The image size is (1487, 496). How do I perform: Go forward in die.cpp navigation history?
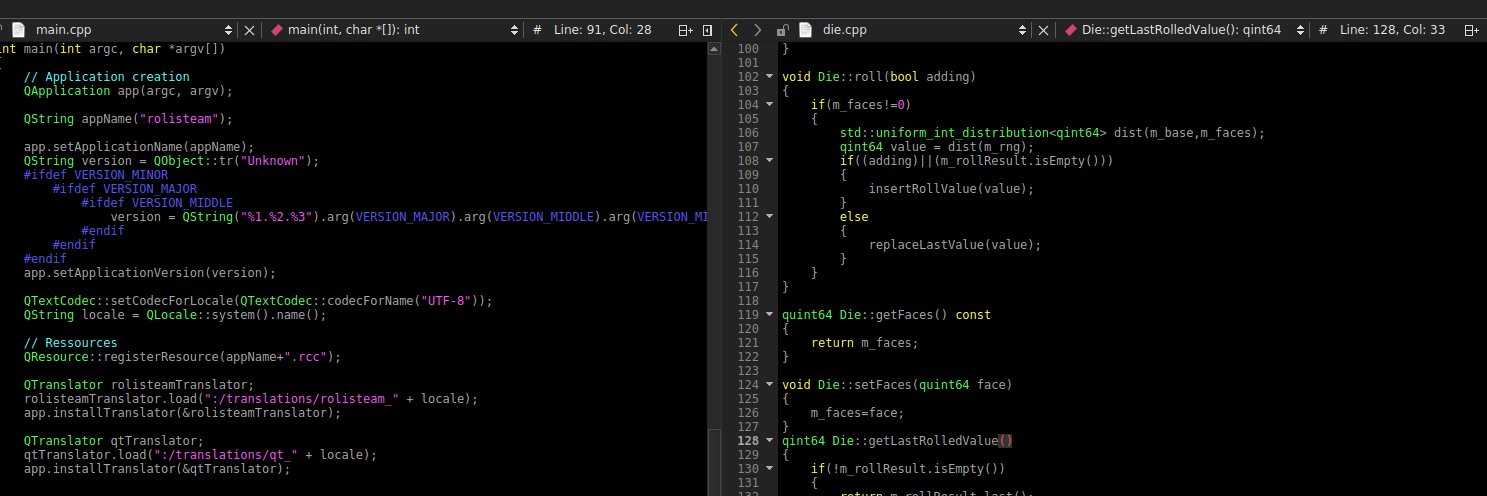click(x=757, y=30)
